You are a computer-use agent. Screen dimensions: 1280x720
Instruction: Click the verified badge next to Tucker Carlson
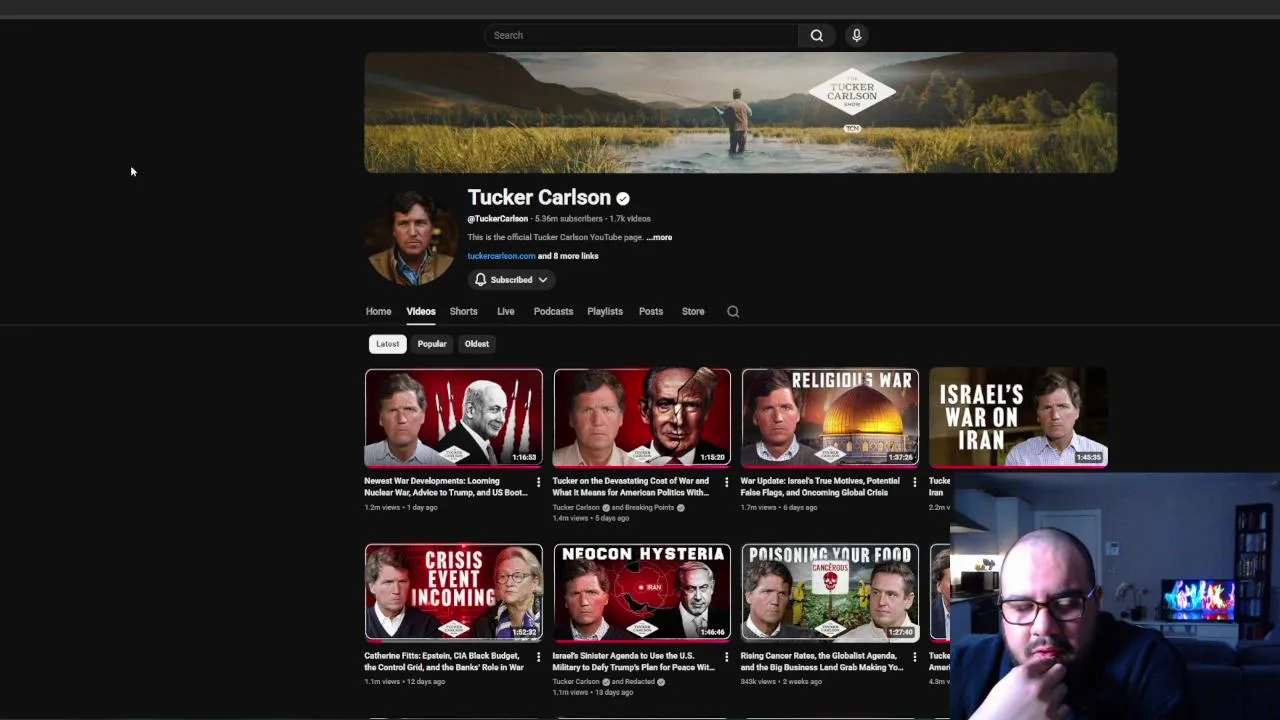click(x=623, y=198)
